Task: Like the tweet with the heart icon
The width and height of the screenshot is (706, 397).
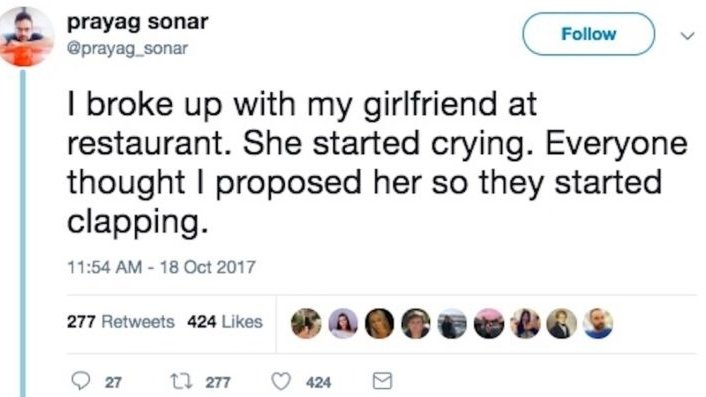Action: (x=281, y=382)
